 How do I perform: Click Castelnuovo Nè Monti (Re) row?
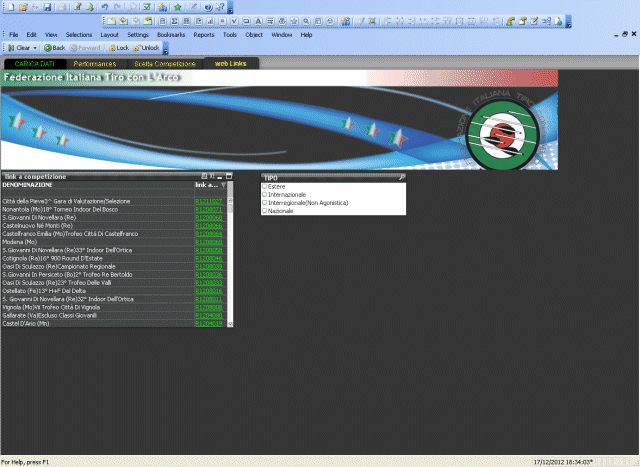pyautogui.click(x=98, y=226)
